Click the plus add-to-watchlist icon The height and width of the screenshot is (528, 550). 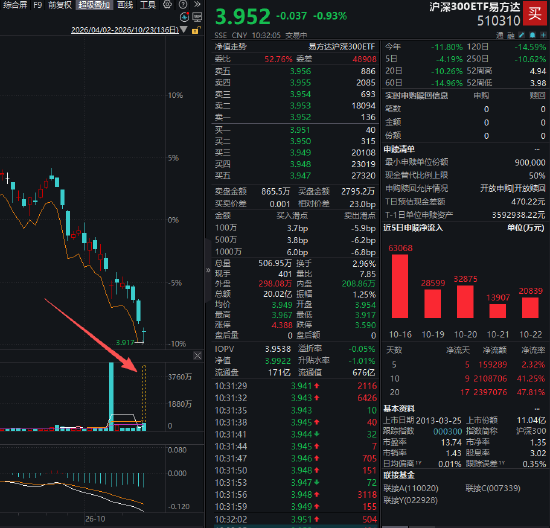point(543,35)
